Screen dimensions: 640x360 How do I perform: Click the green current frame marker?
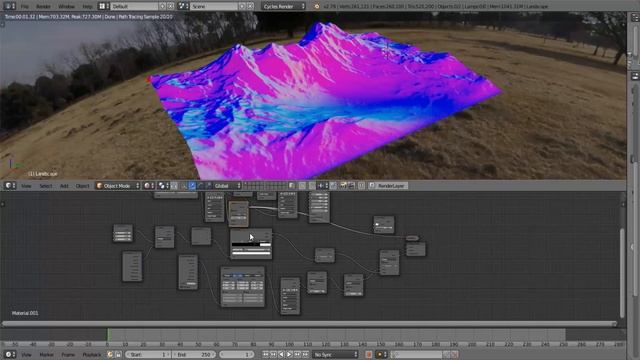[x=108, y=335]
